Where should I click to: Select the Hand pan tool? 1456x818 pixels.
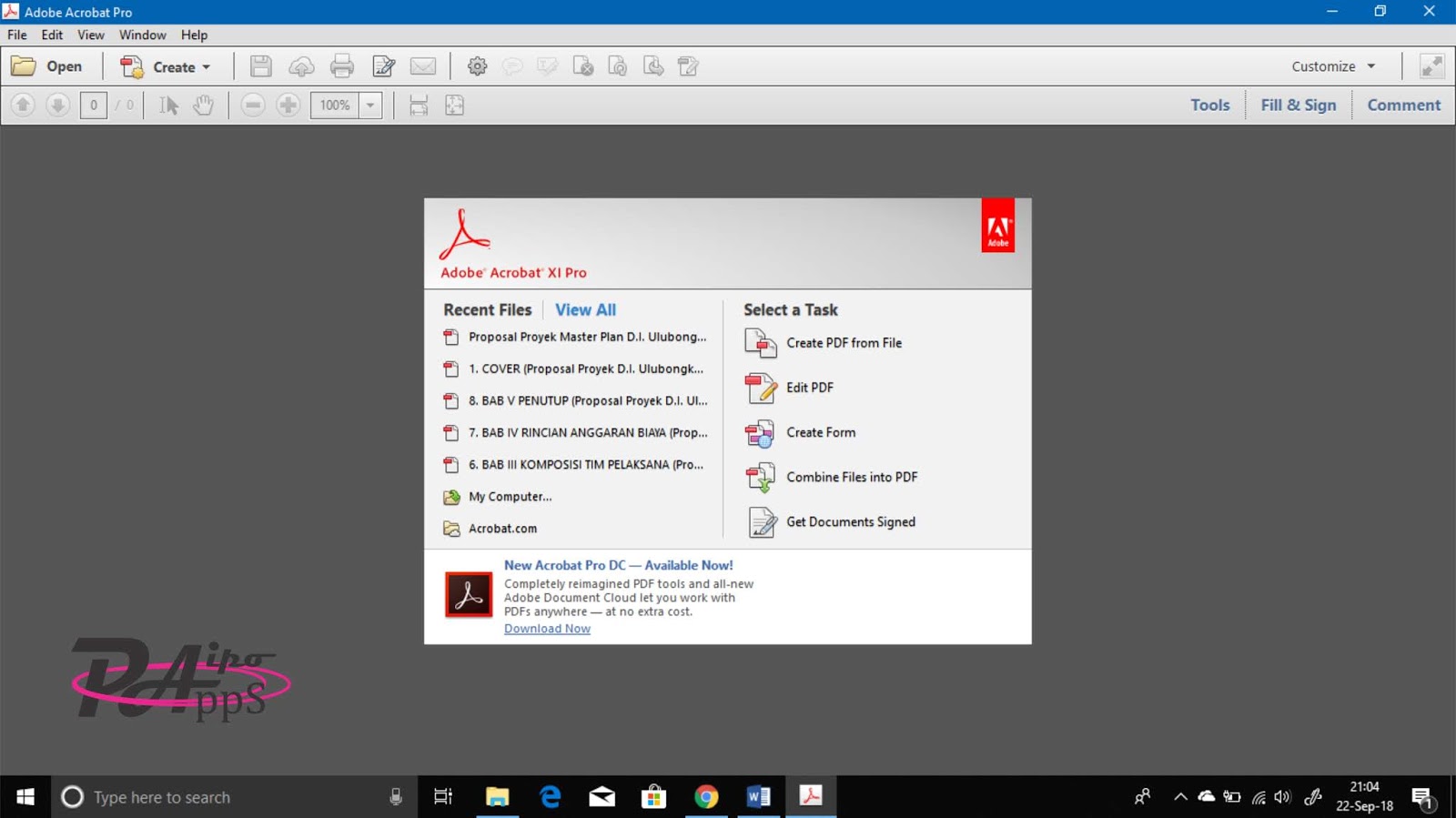click(x=203, y=106)
